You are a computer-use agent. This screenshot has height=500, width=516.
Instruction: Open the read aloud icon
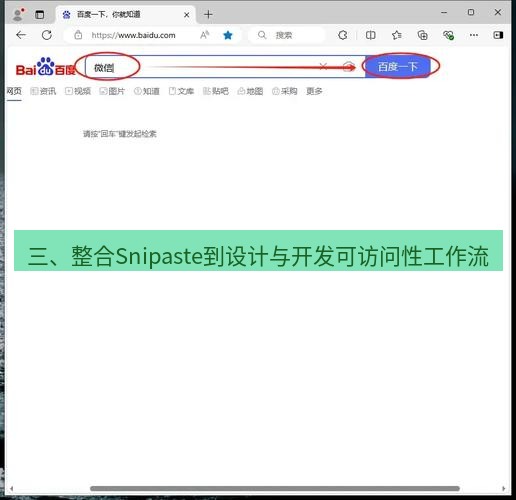point(205,35)
